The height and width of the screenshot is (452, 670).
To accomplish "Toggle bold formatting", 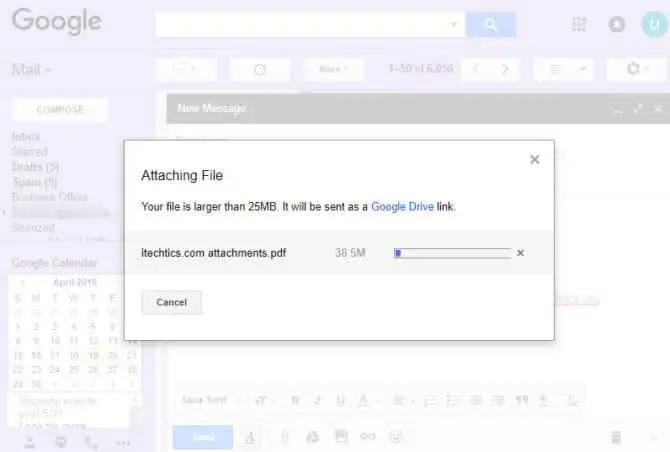I will pos(295,400).
